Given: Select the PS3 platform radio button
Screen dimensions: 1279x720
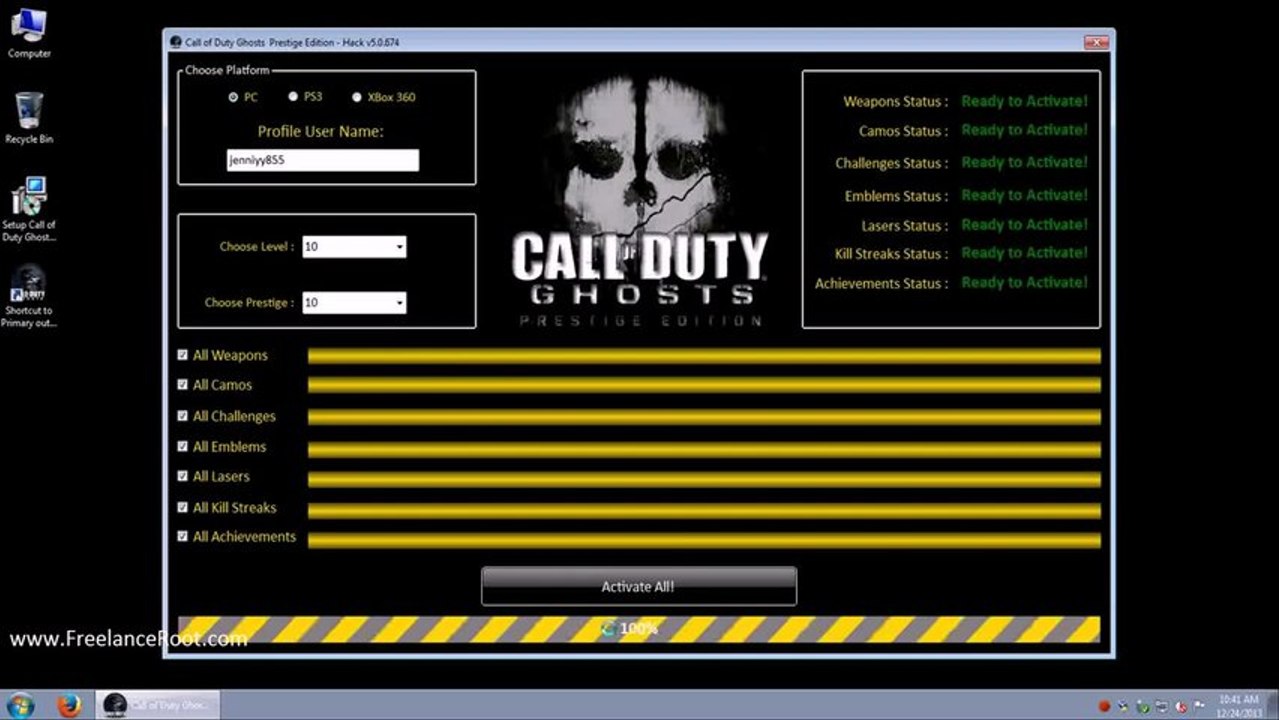Looking at the screenshot, I should point(293,97).
